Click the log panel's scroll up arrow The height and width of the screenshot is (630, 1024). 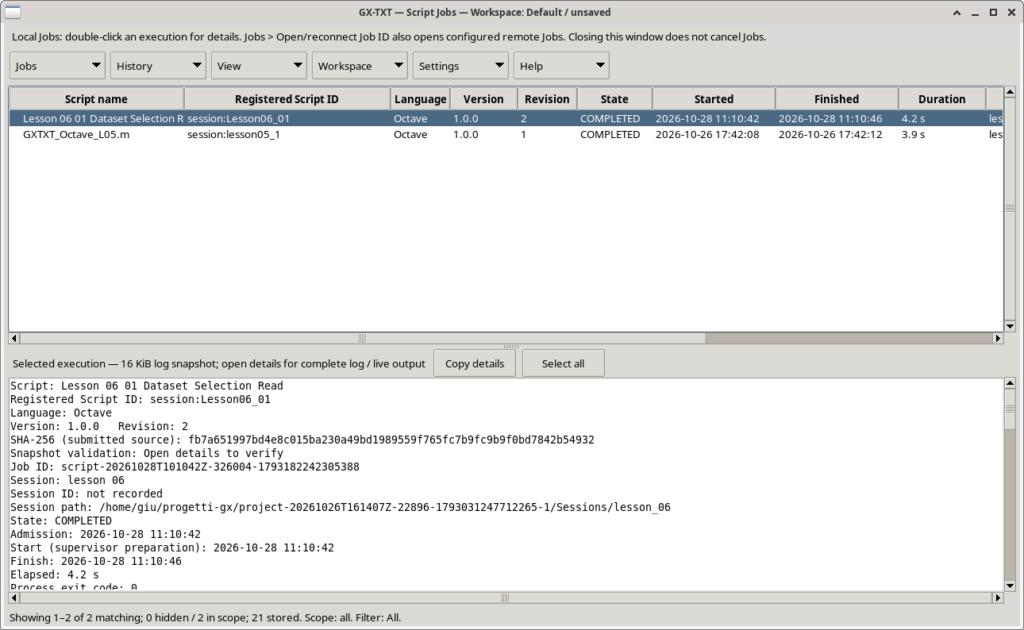(x=1010, y=383)
